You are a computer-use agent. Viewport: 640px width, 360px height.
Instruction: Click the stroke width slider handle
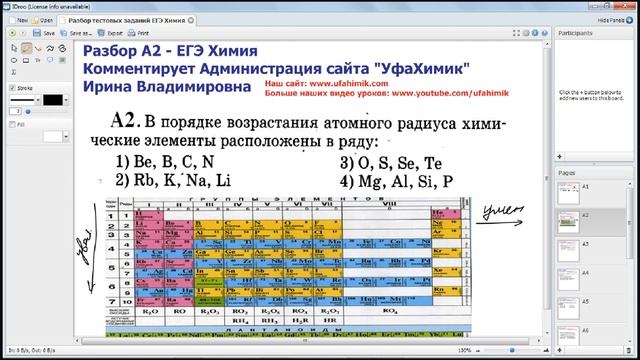coord(28,111)
